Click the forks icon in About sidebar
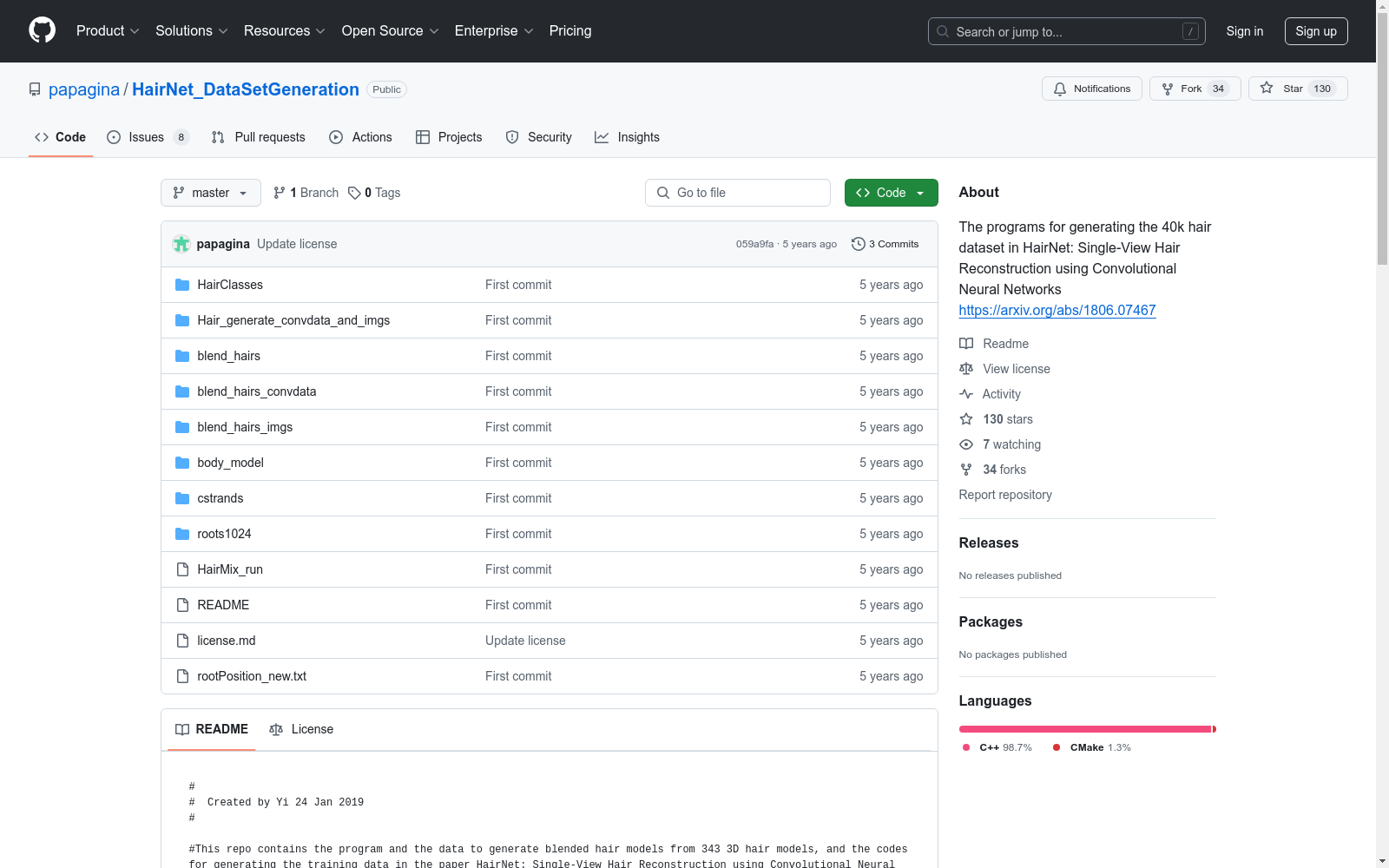1389x868 pixels. pos(966,470)
